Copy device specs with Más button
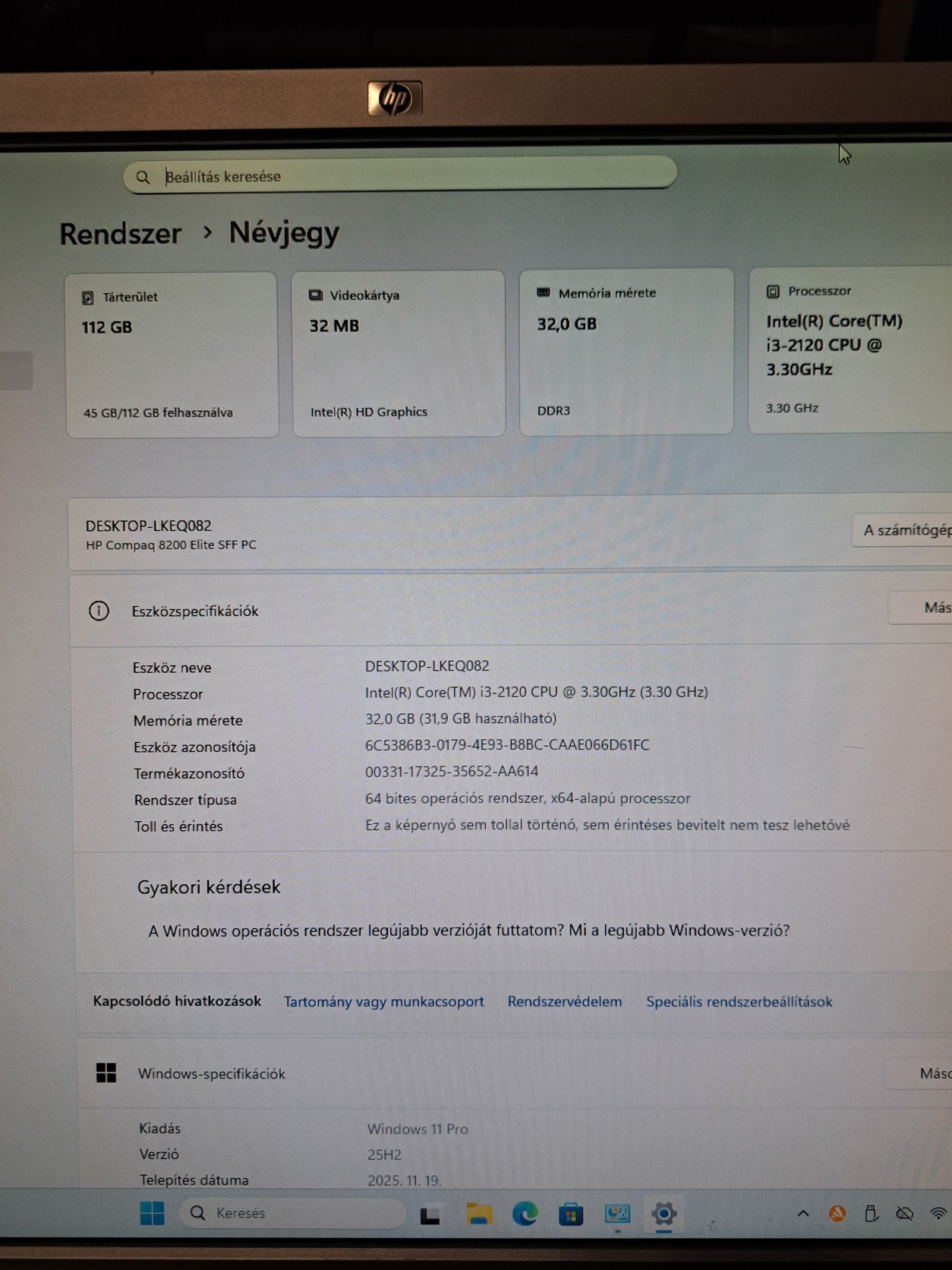952x1270 pixels. click(x=921, y=608)
